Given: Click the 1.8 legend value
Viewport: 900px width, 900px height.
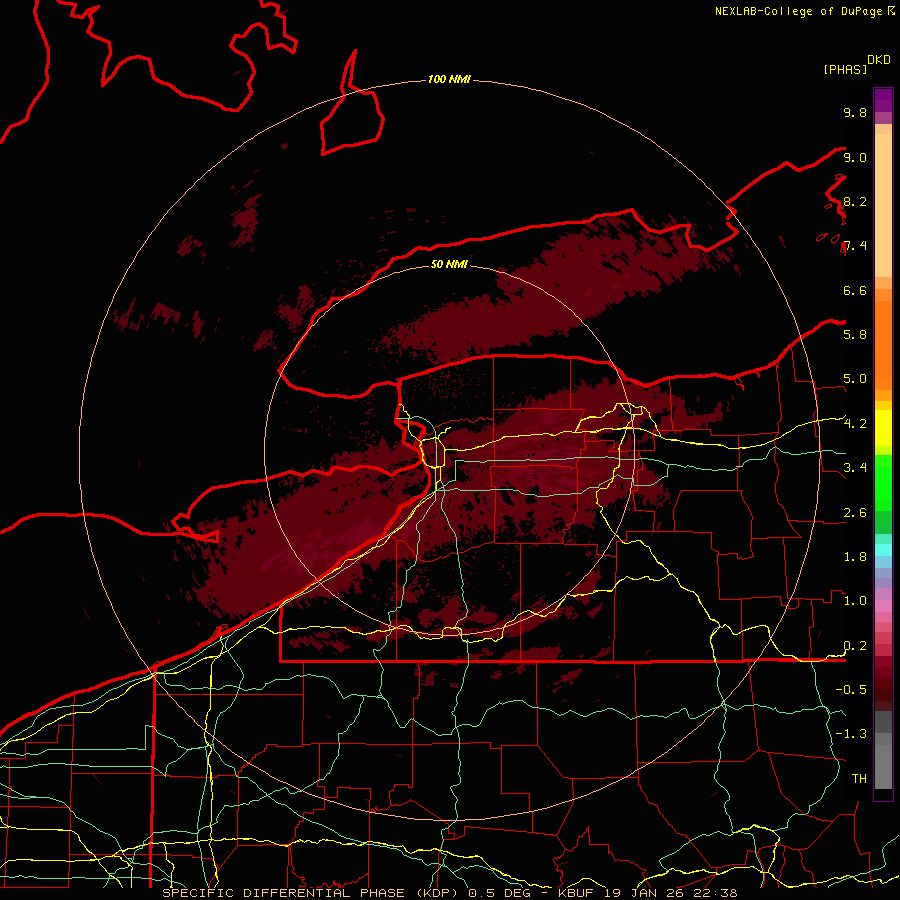Looking at the screenshot, I should (x=855, y=557).
